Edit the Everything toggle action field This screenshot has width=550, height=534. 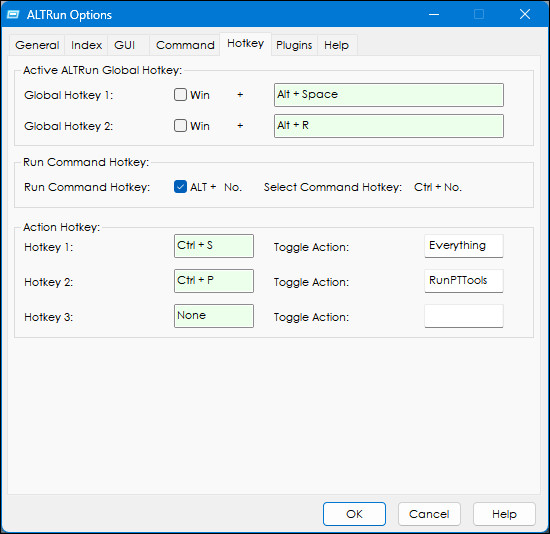pos(464,246)
